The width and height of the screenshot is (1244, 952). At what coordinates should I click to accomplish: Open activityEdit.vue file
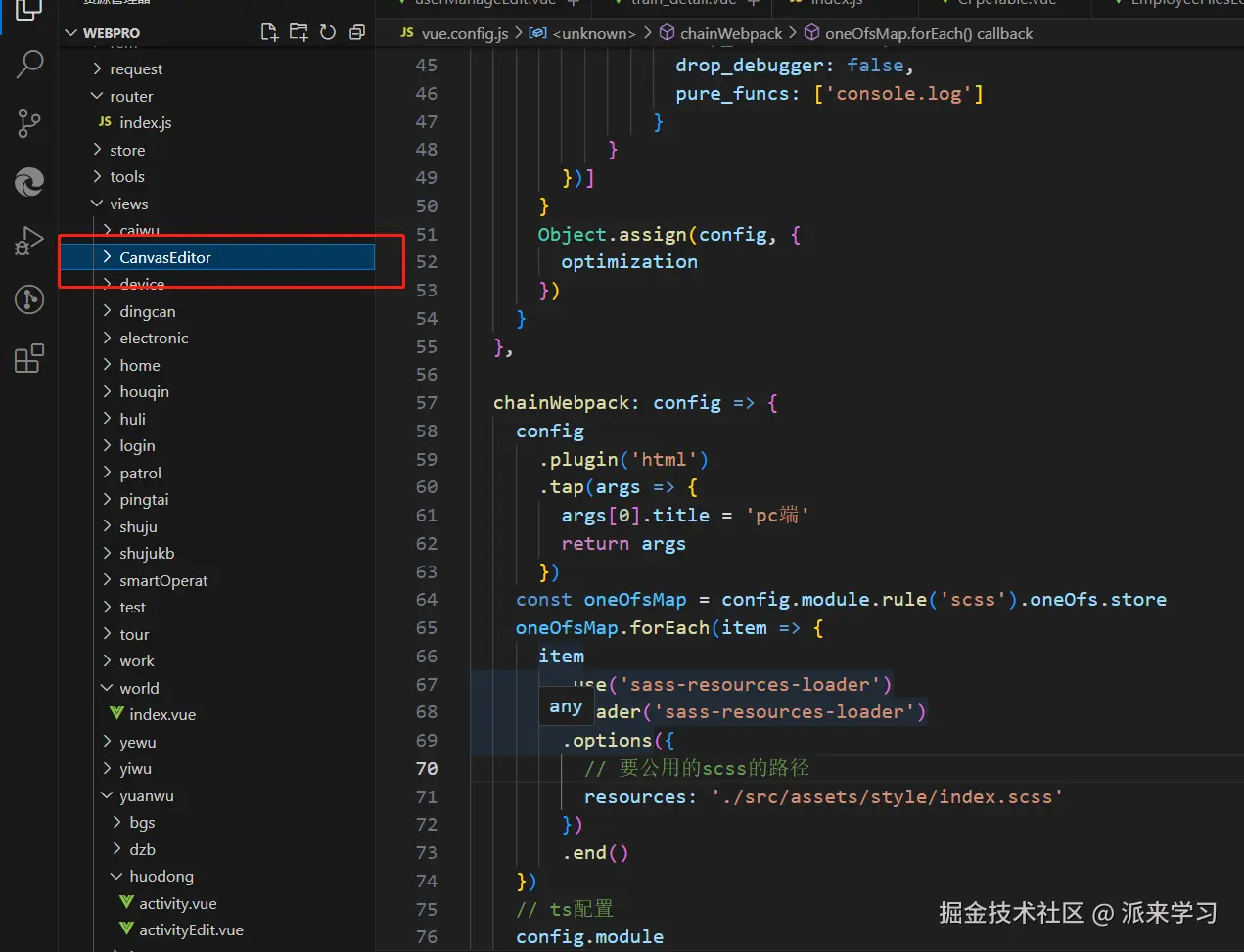pyautogui.click(x=191, y=929)
